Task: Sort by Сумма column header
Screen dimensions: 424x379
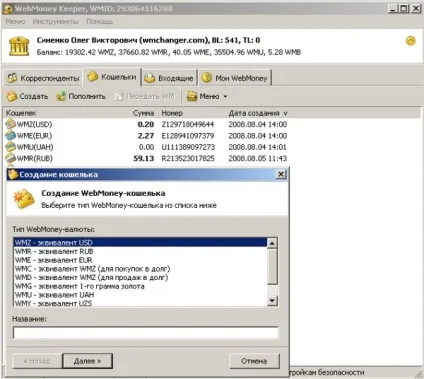Action: tap(143, 113)
